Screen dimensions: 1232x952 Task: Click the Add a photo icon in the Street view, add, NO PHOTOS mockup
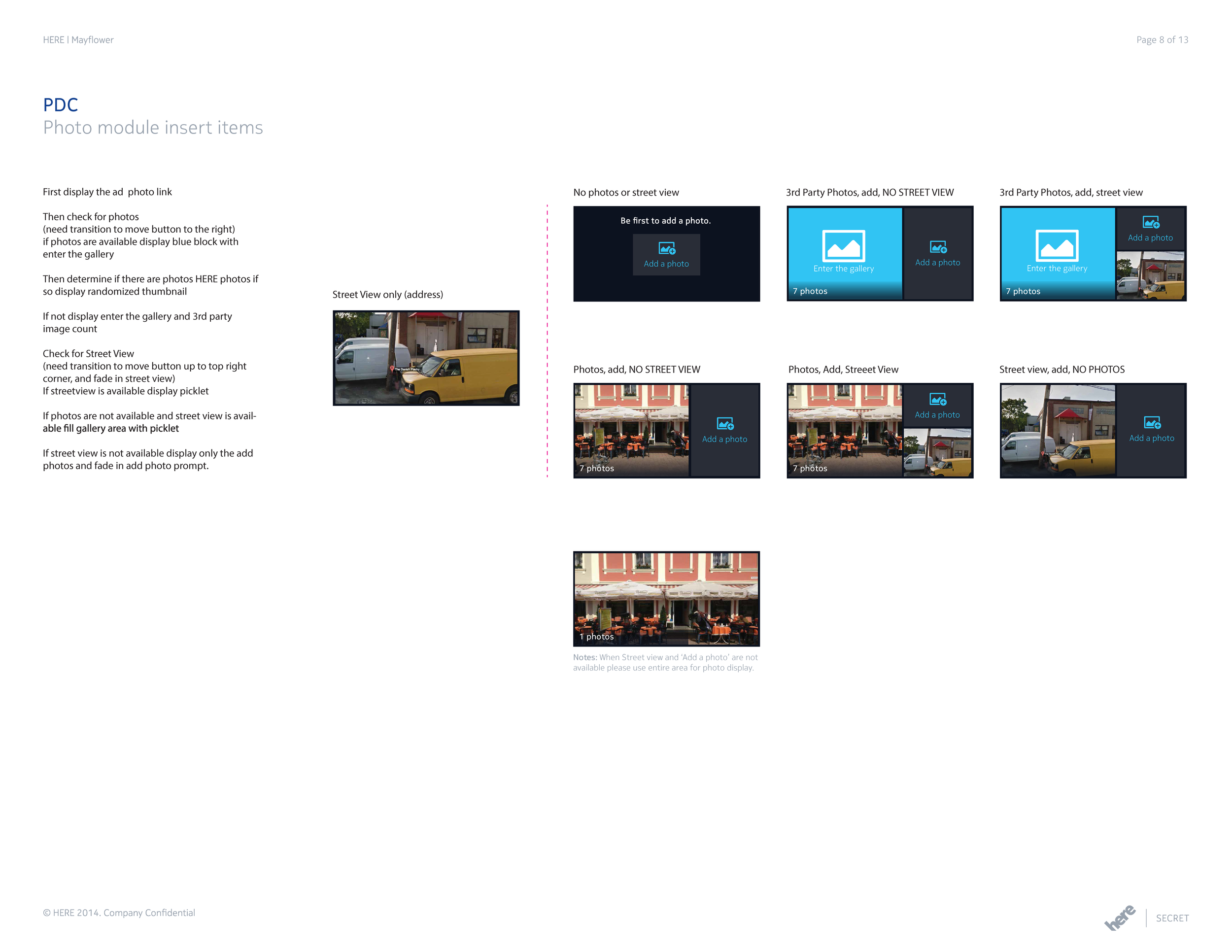point(1151,422)
